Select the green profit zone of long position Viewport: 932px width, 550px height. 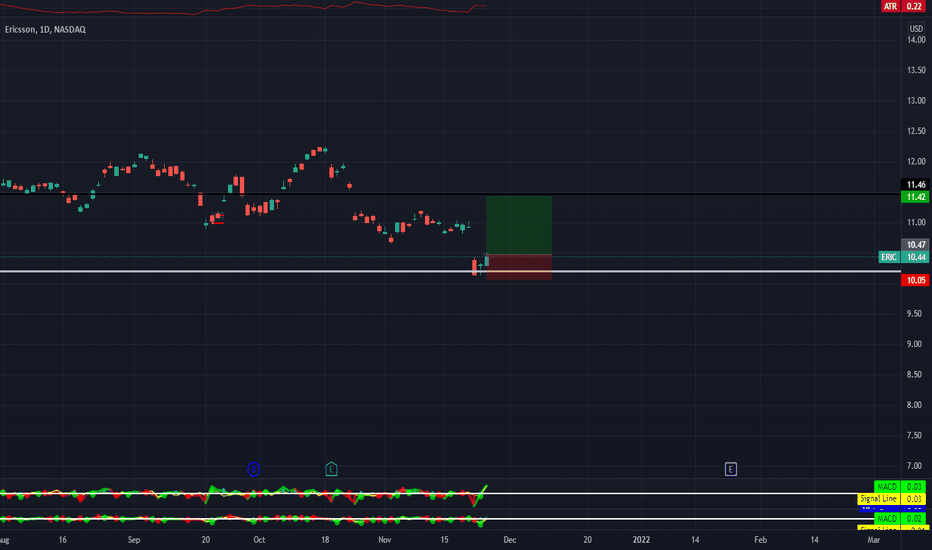[519, 225]
